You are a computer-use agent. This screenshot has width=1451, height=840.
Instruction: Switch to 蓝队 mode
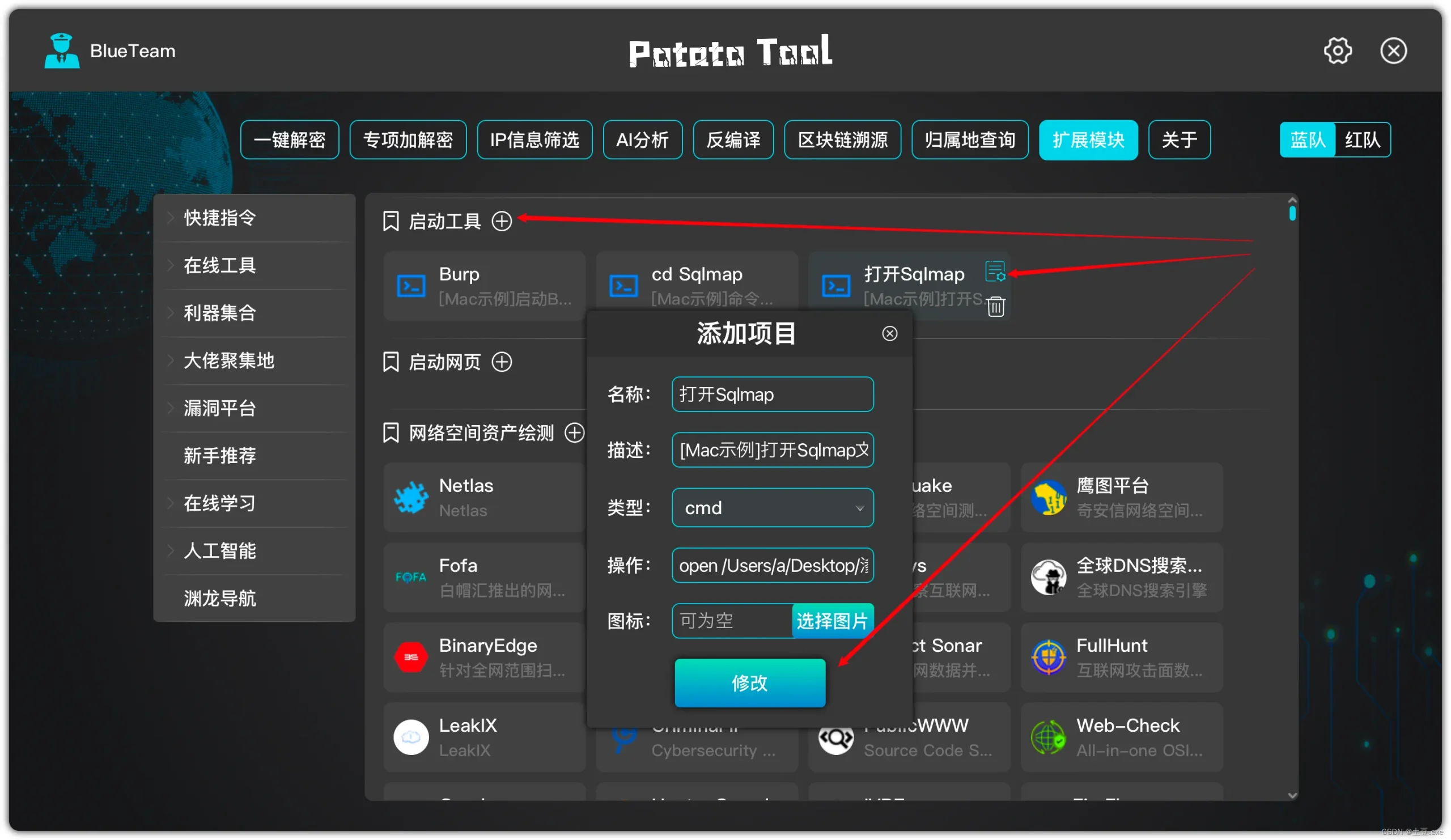pos(1307,140)
